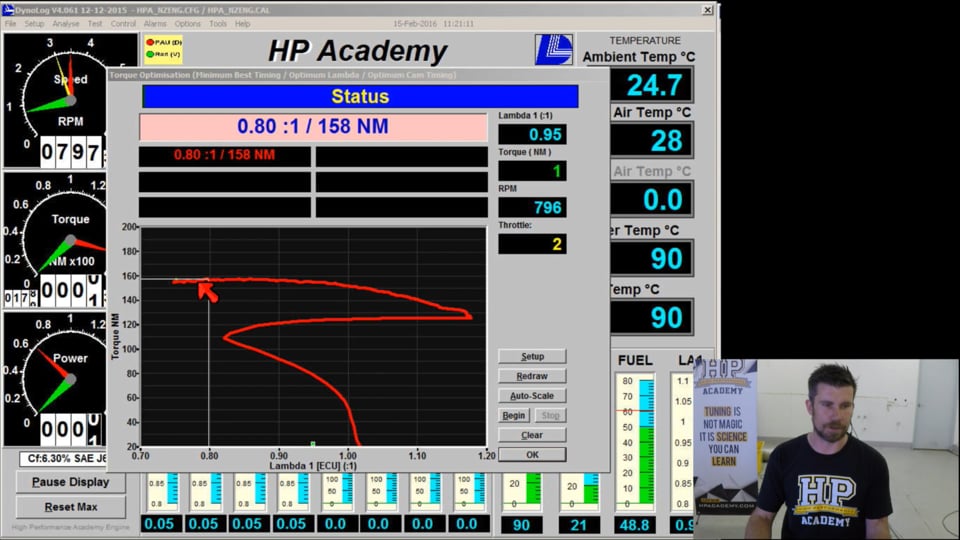Click the red 0.80 :1 / 158 NM log entry
The image size is (960, 540).
point(224,155)
